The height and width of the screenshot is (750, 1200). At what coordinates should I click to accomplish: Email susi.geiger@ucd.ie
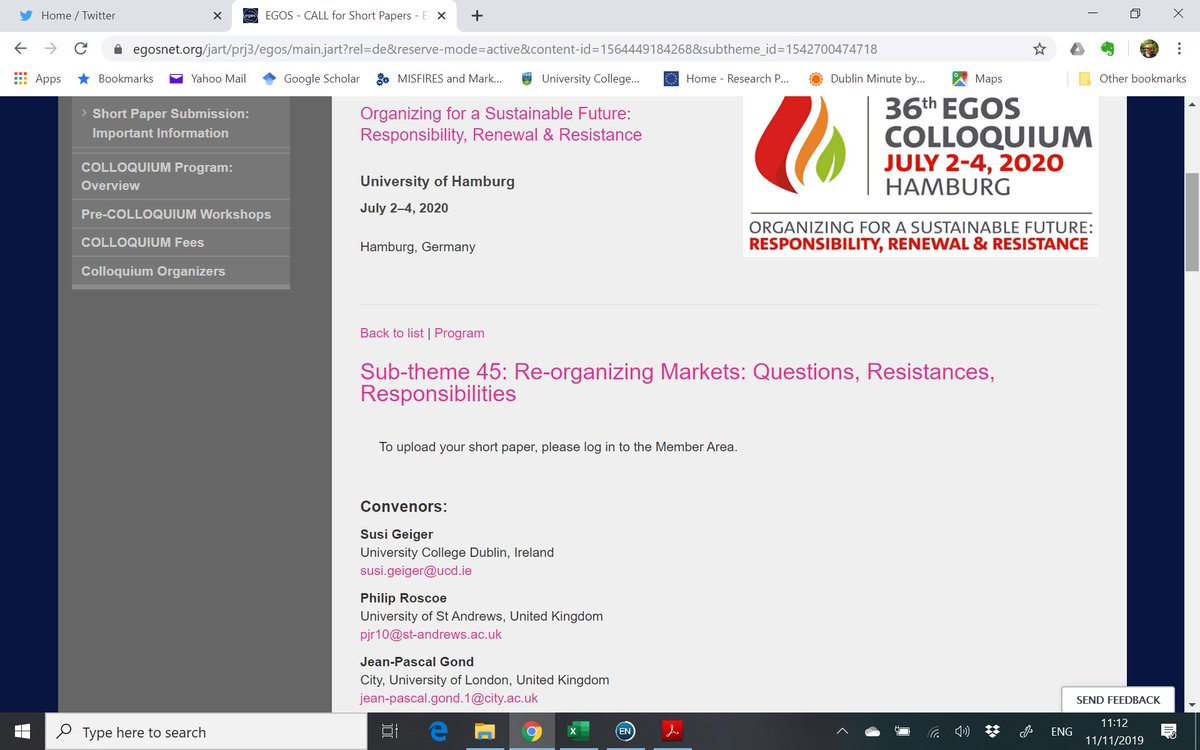pos(416,570)
